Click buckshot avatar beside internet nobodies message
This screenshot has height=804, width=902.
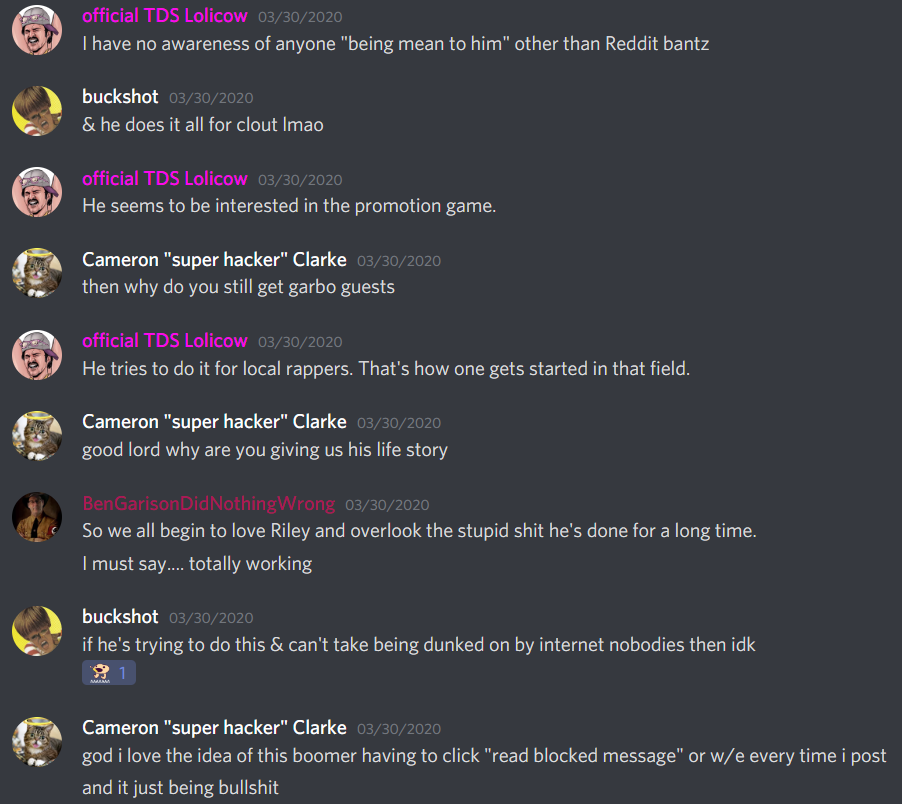tap(37, 631)
